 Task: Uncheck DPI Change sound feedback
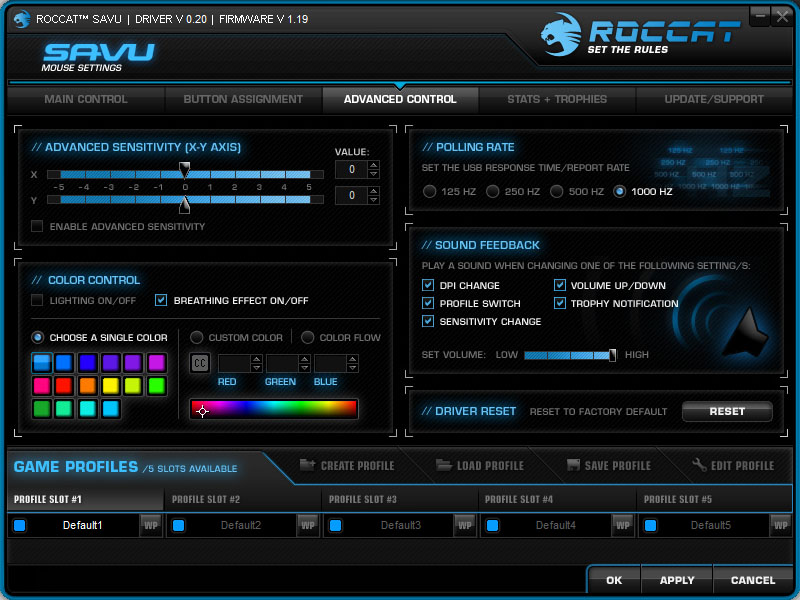coord(428,285)
